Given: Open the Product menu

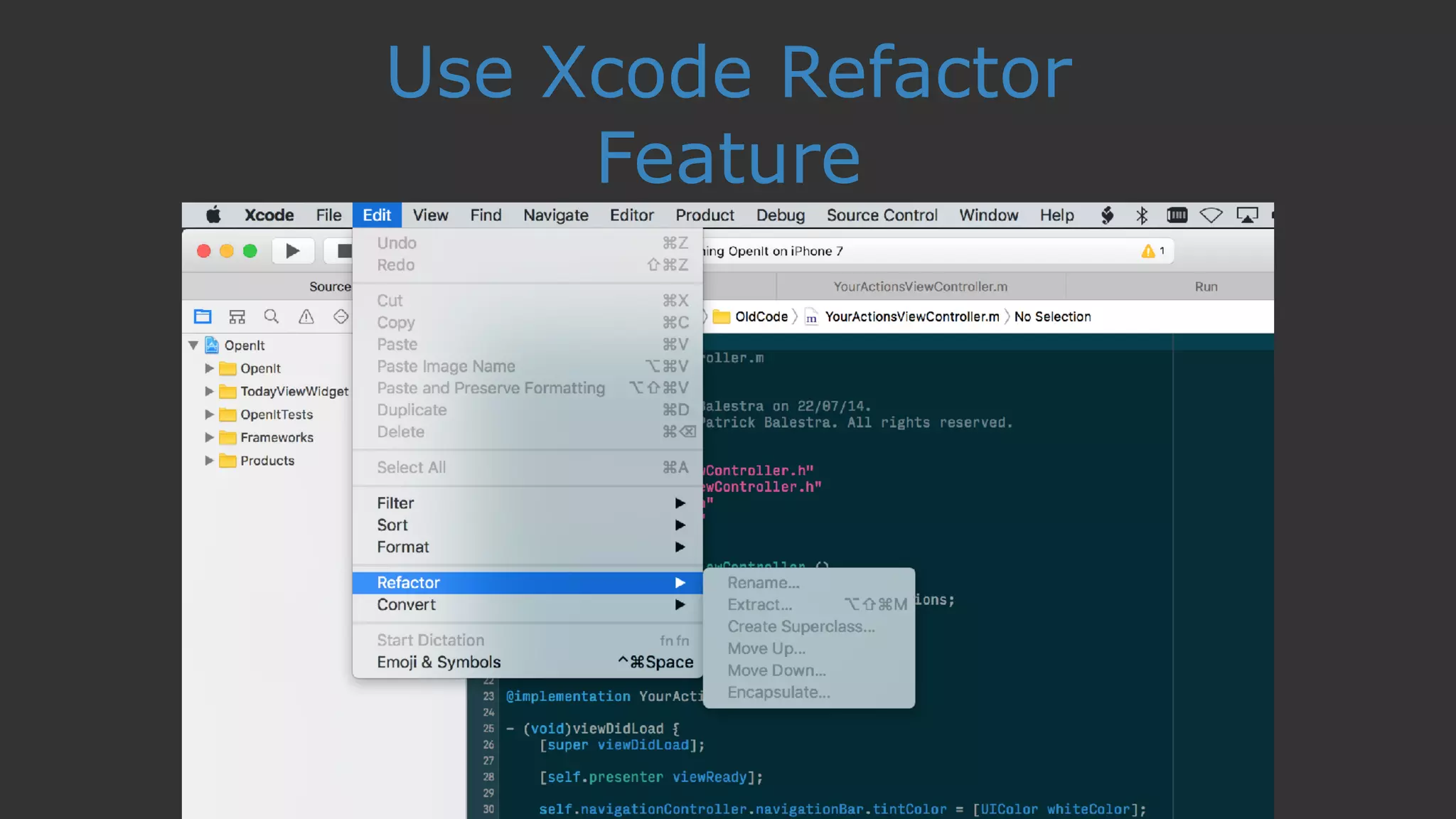Looking at the screenshot, I should tap(705, 215).
